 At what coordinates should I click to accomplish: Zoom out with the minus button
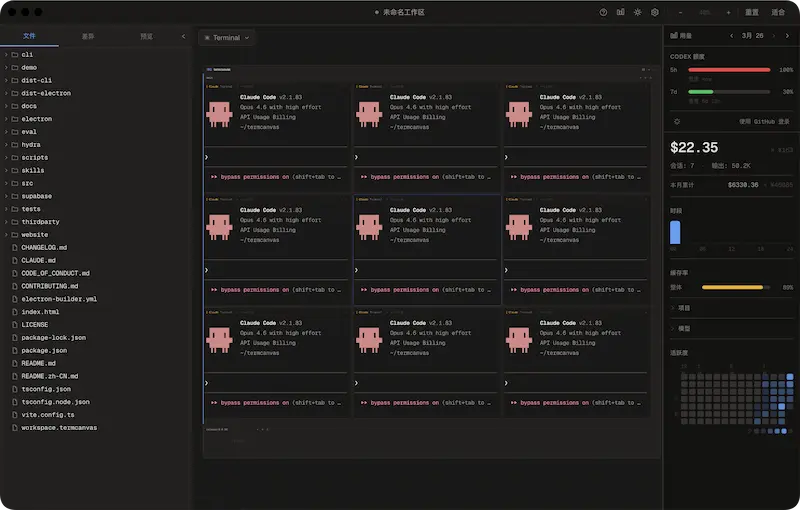click(681, 12)
